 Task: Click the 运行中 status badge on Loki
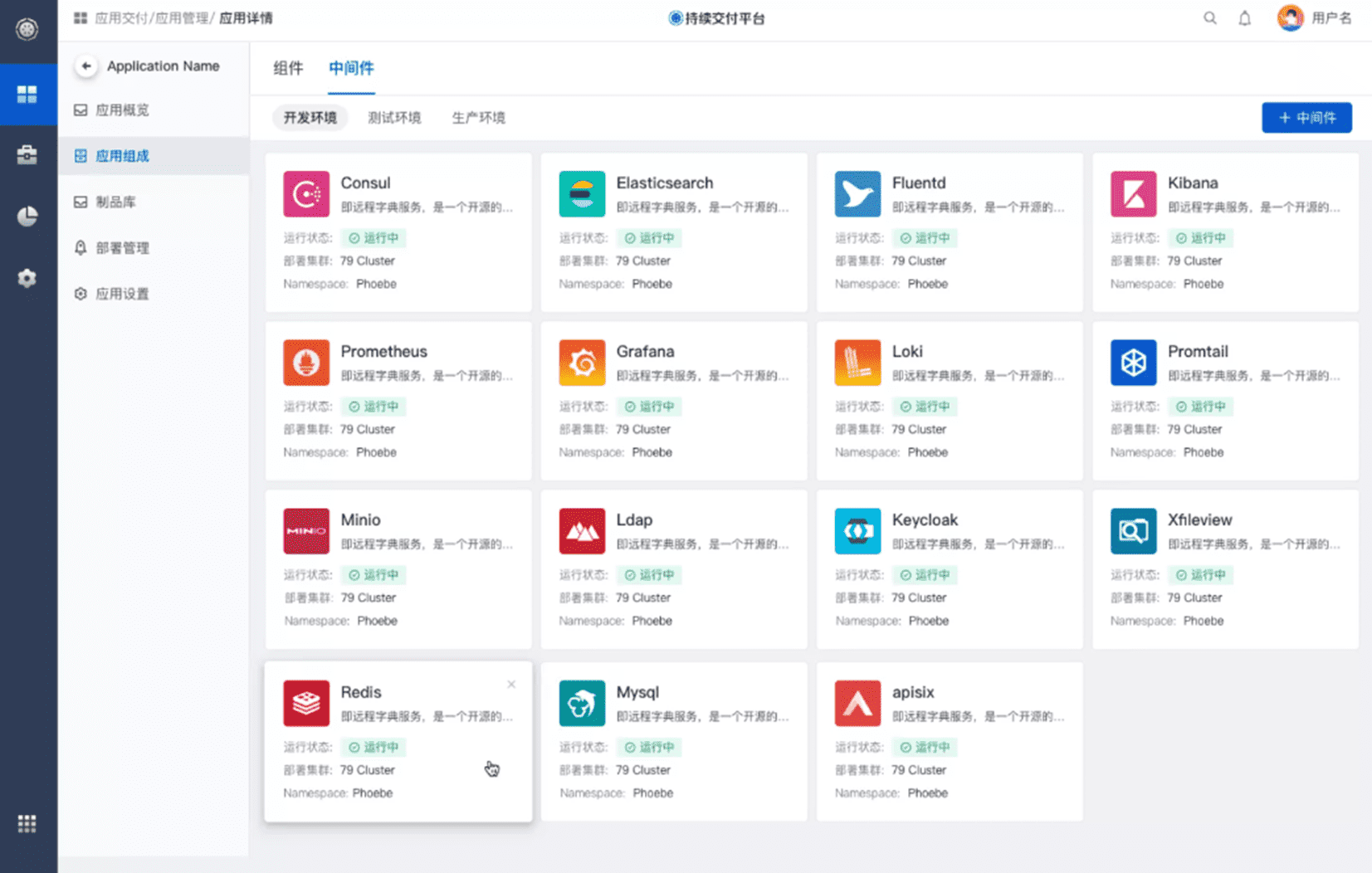click(x=925, y=407)
